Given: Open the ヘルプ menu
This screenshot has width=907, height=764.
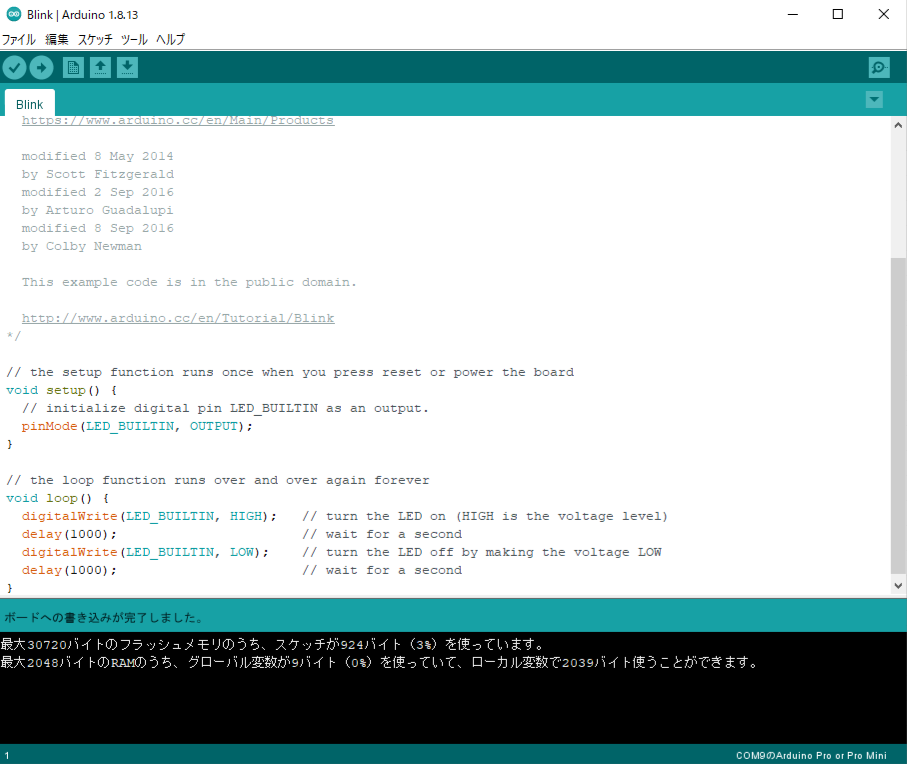Looking at the screenshot, I should coord(171,39).
